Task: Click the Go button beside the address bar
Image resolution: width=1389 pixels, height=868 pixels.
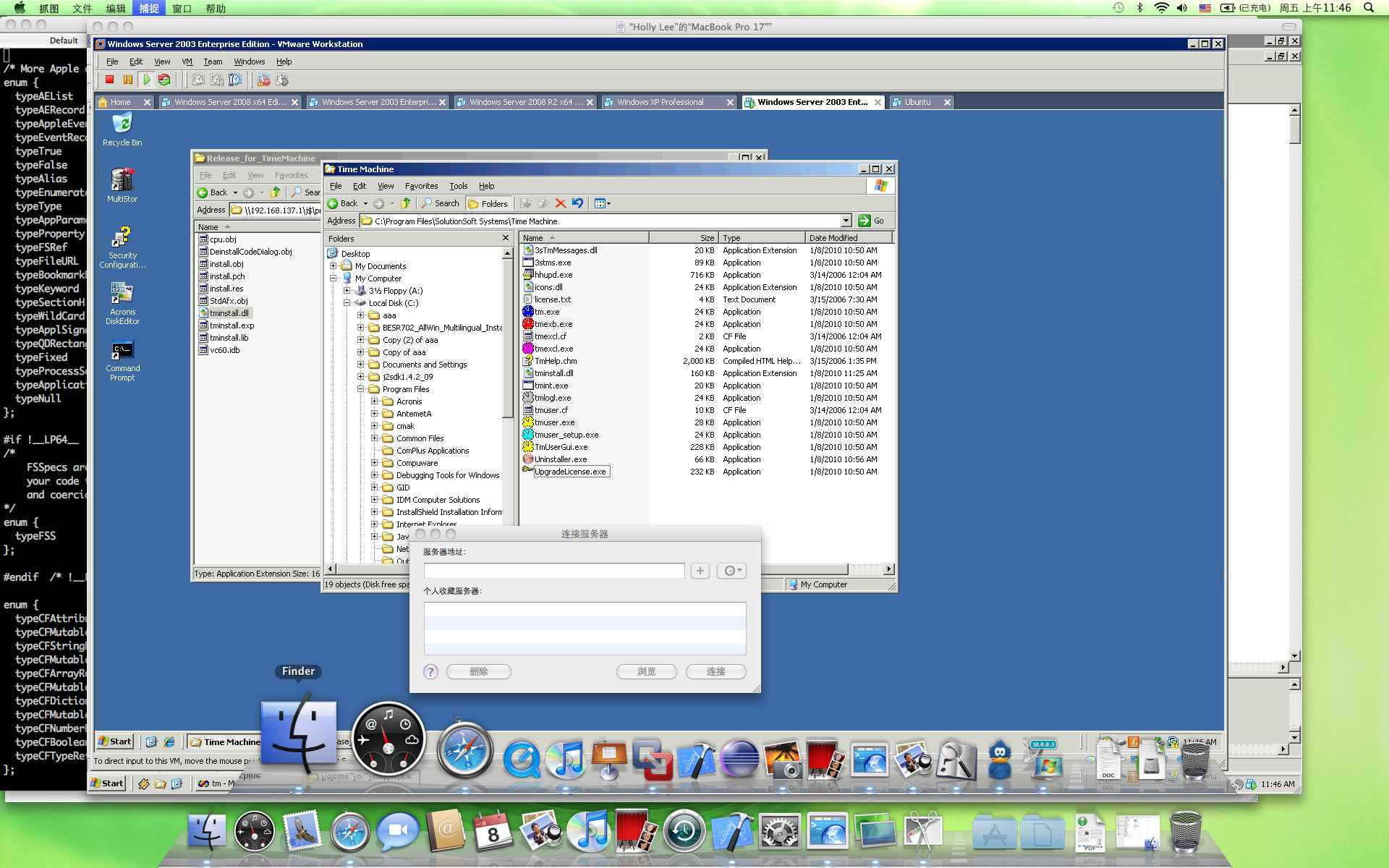Action: (872, 221)
